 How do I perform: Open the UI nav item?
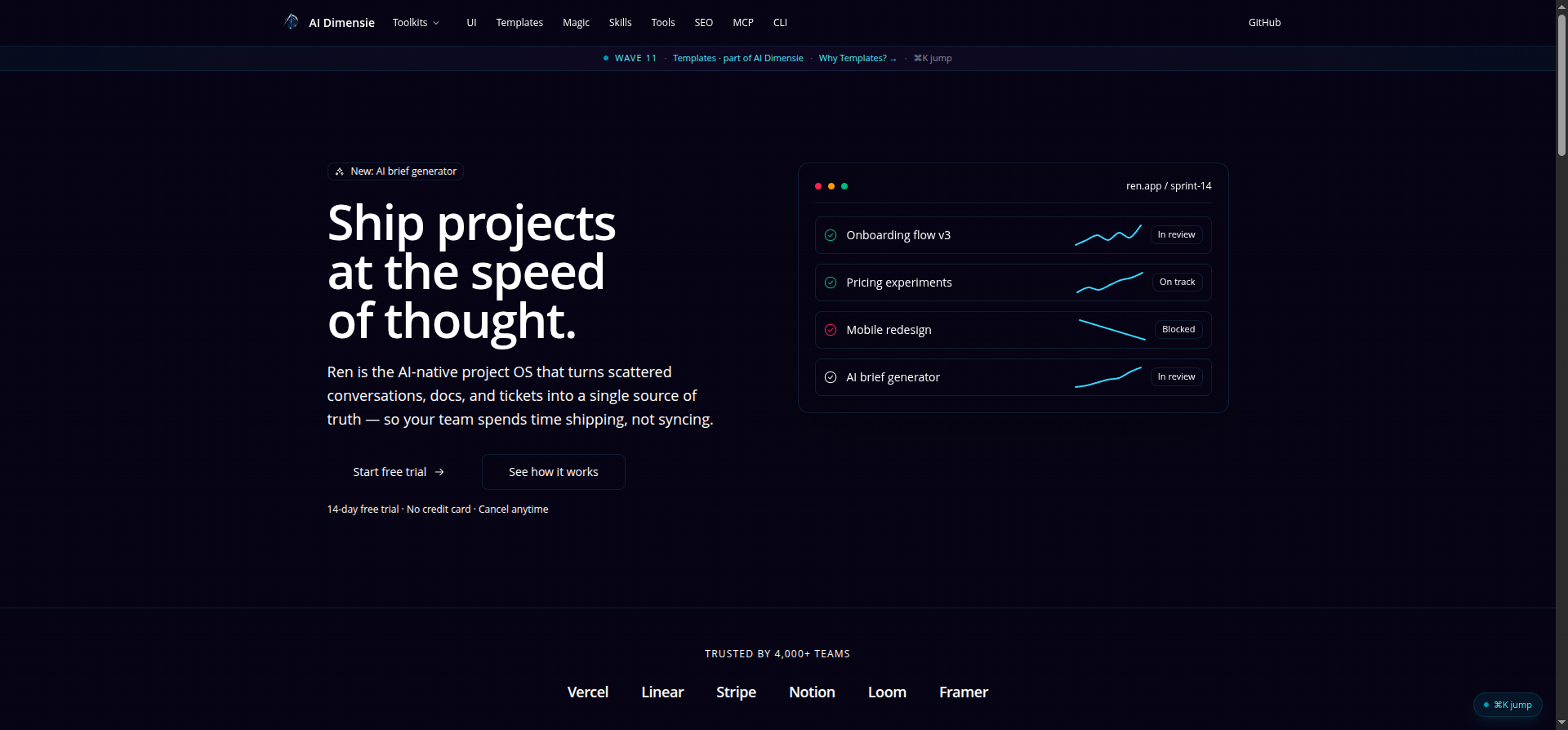pos(471,22)
